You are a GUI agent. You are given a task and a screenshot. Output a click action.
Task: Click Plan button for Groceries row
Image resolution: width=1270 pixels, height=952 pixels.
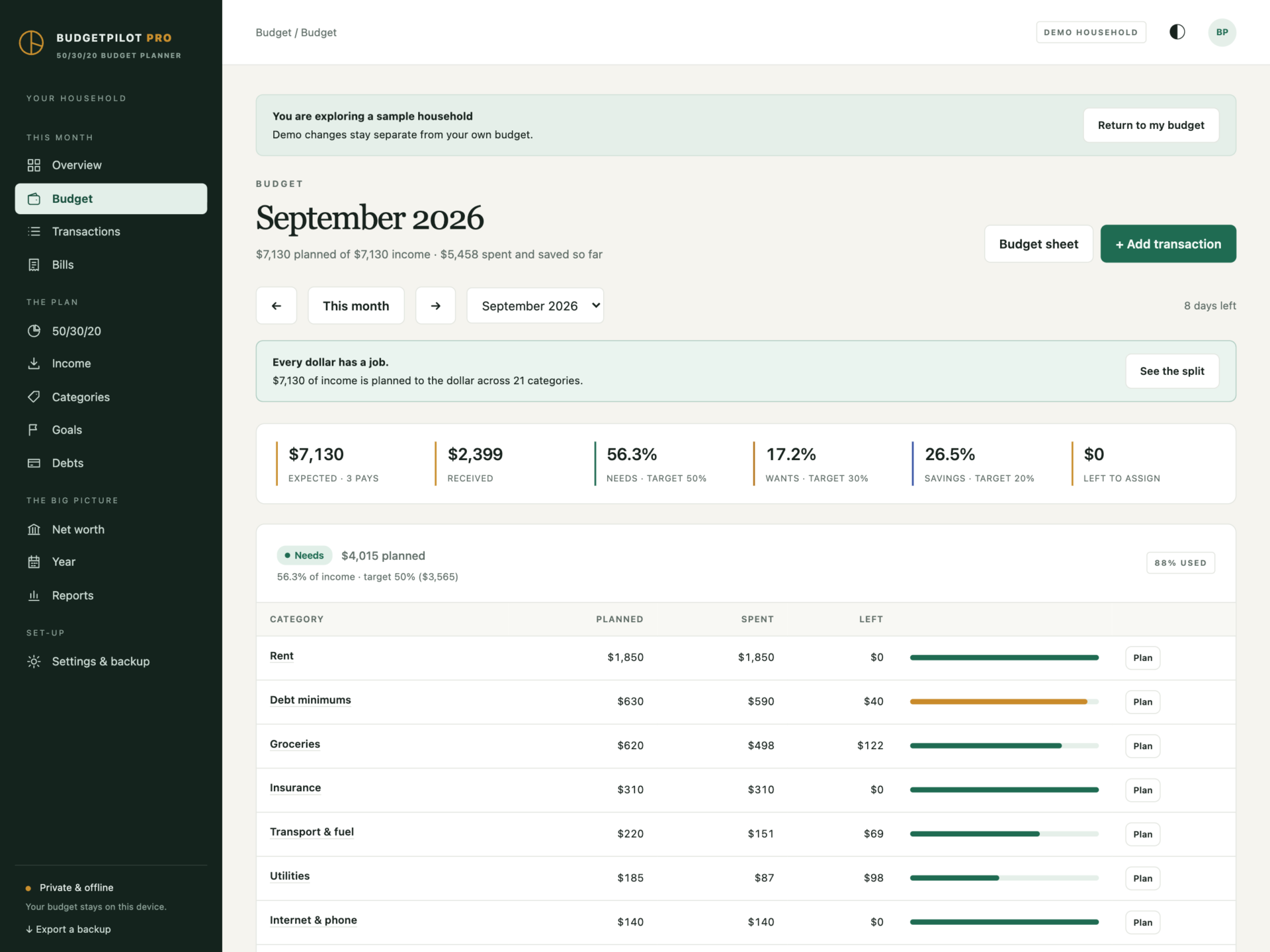[x=1142, y=746]
